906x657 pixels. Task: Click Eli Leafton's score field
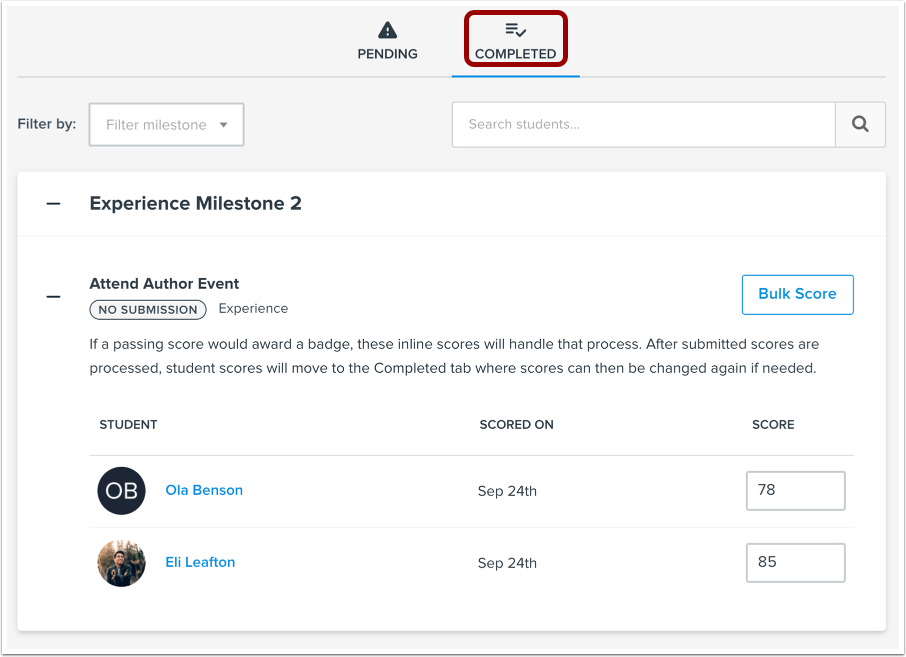795,562
